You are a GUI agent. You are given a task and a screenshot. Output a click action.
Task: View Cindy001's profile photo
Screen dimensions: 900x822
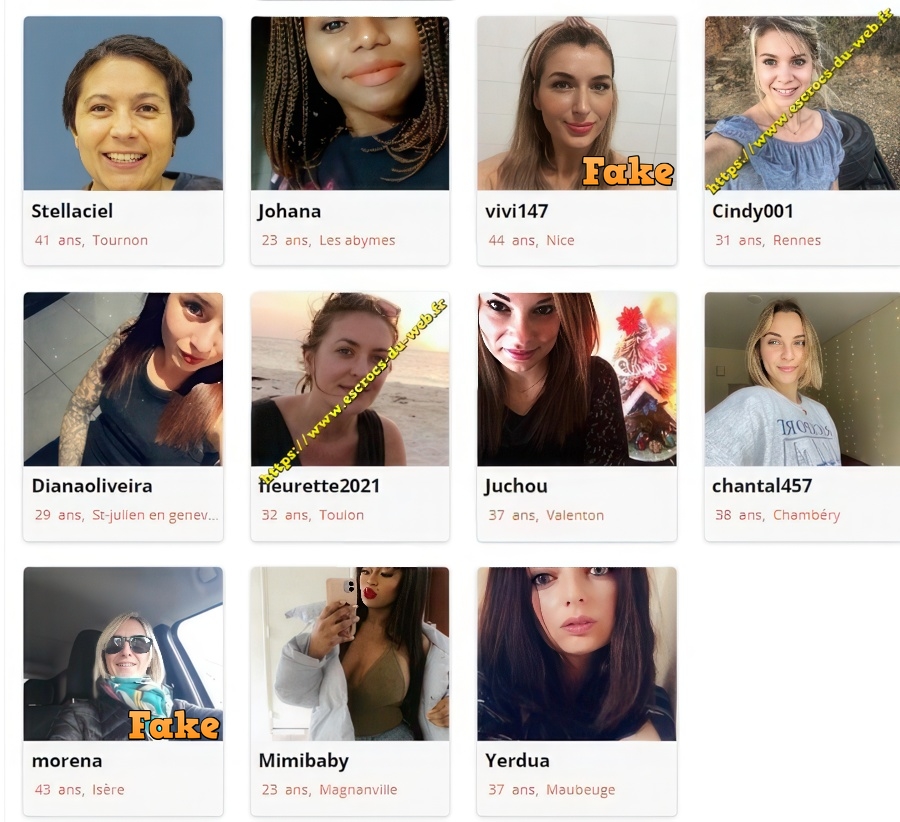pos(802,103)
